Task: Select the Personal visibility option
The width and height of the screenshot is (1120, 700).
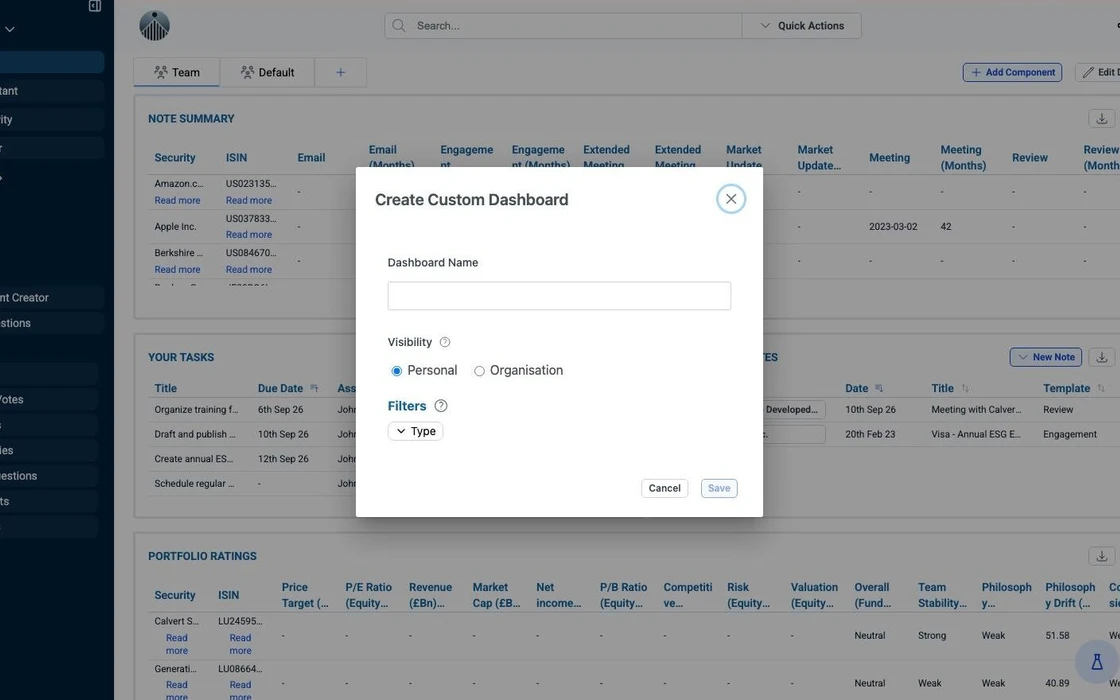Action: pos(396,371)
